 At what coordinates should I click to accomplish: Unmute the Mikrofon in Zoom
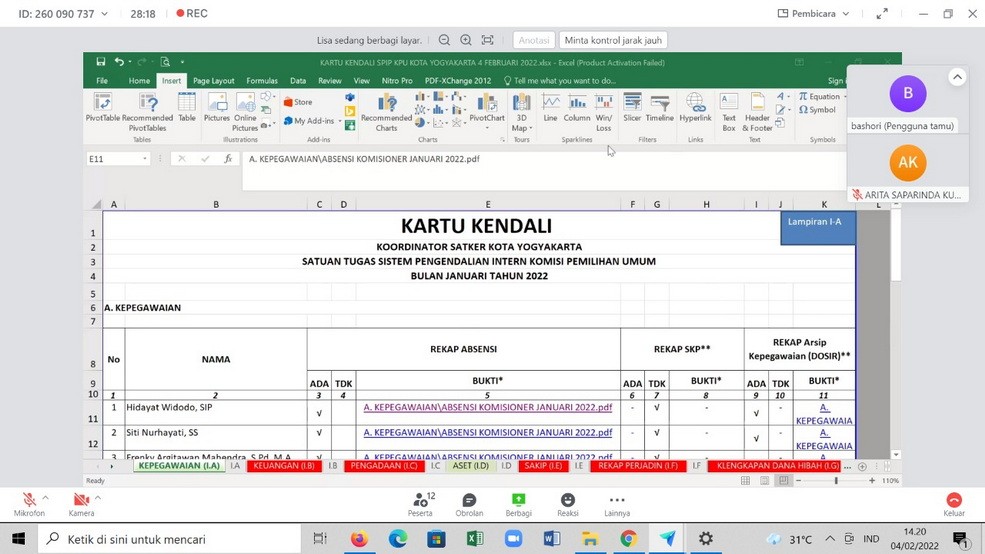[x=29, y=503]
